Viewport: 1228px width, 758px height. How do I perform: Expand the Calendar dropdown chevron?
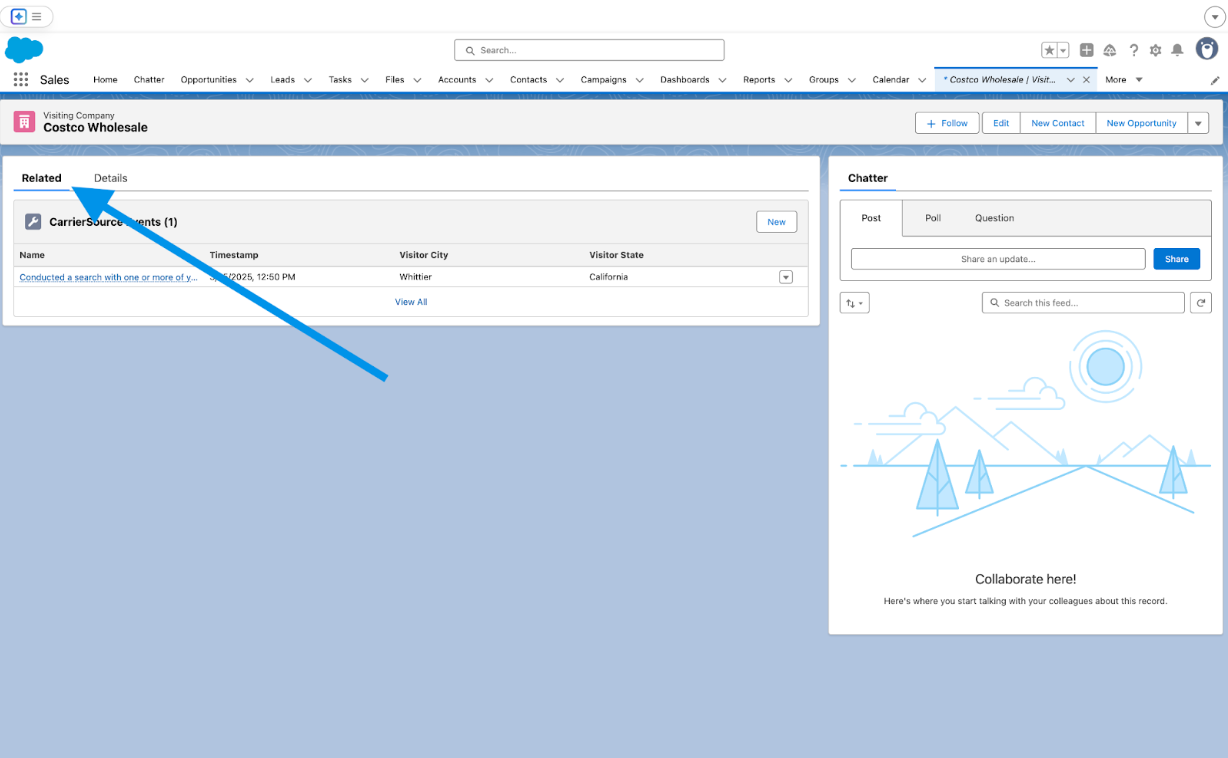[922, 80]
